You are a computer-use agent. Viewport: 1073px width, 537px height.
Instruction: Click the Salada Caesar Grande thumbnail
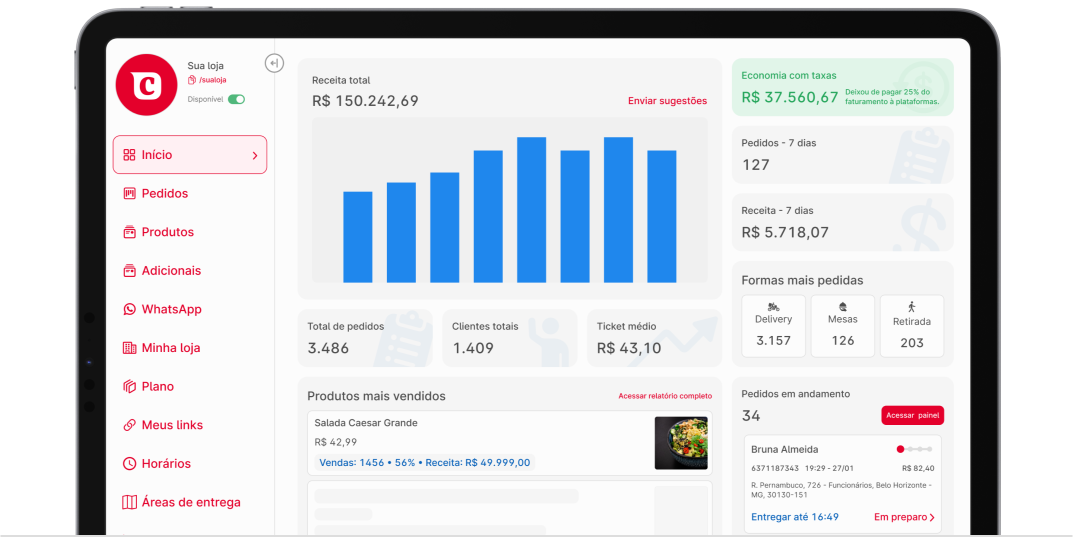(x=681, y=443)
